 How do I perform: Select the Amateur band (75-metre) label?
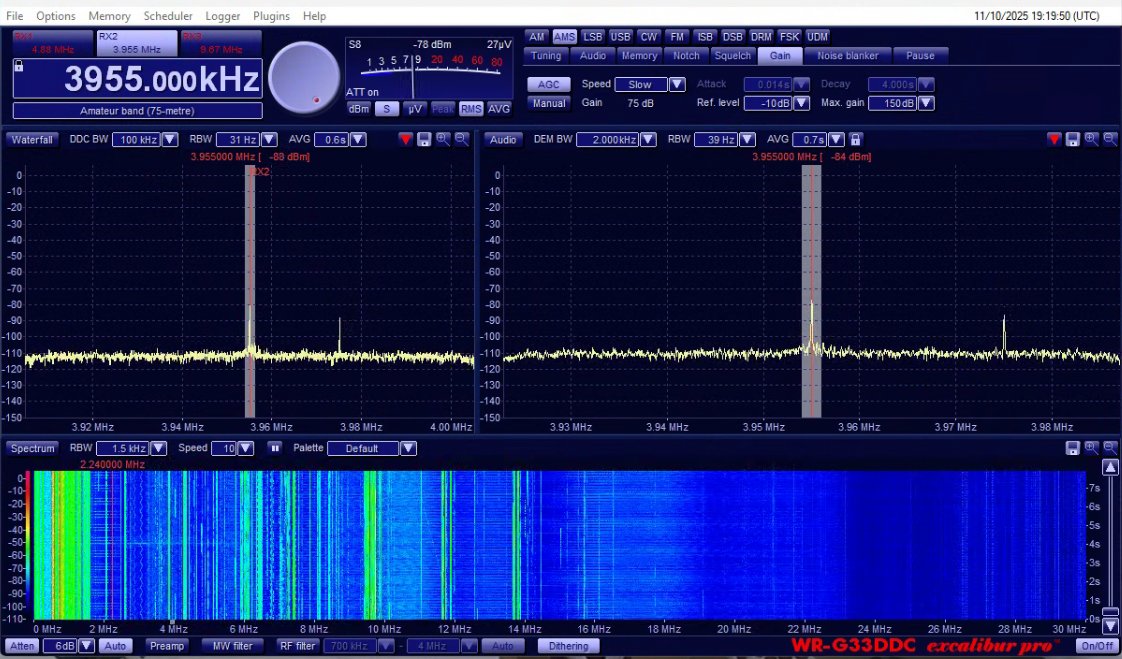click(136, 111)
